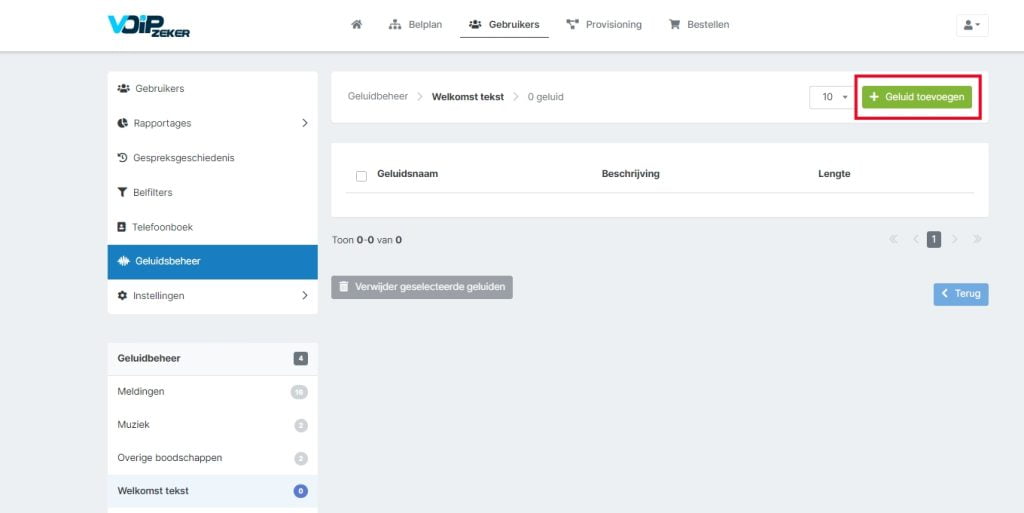This screenshot has width=1024, height=513.
Task: Go to the first page arrow
Action: [893, 240]
